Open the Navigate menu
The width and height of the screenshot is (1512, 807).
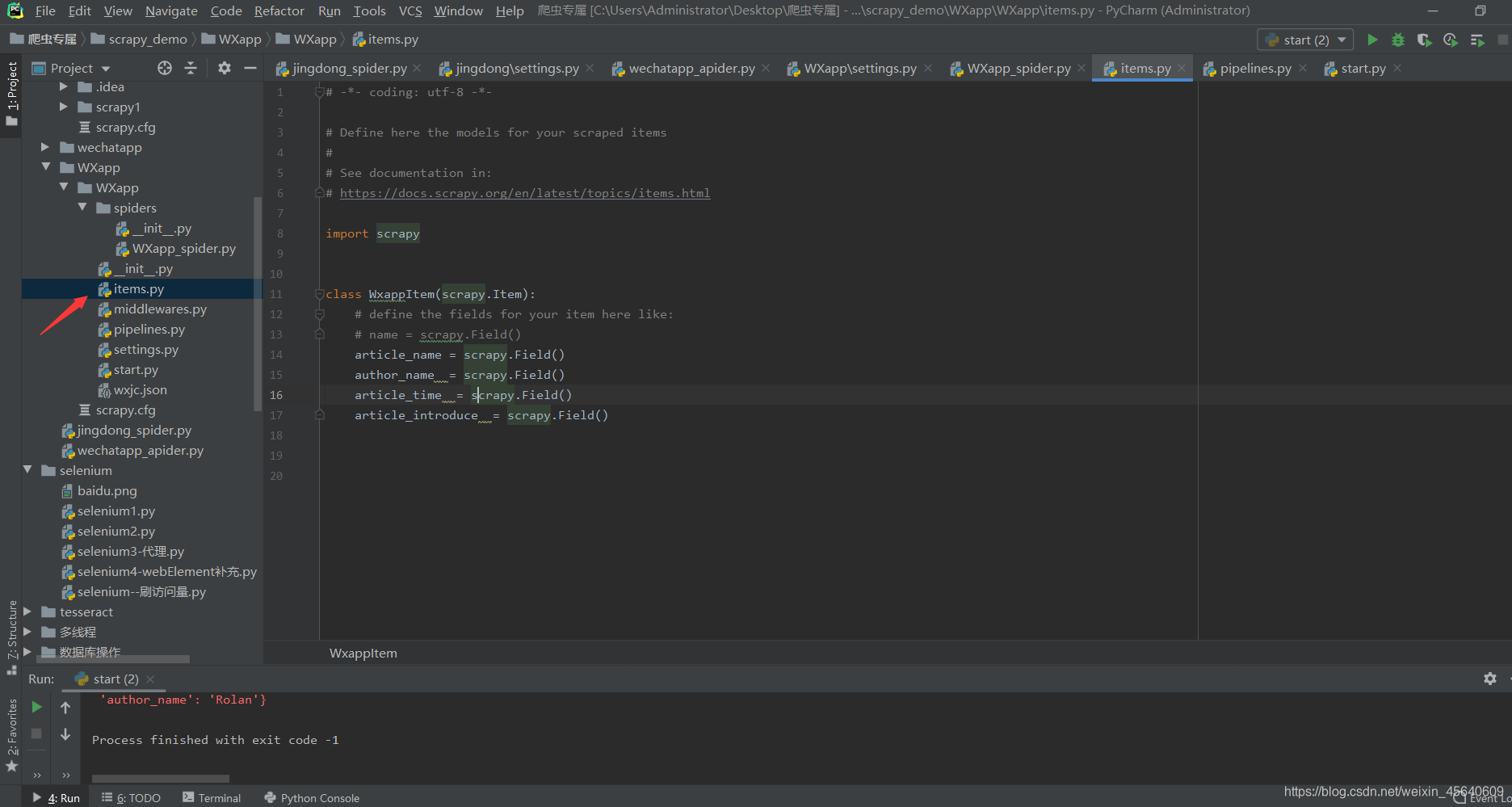[x=171, y=11]
